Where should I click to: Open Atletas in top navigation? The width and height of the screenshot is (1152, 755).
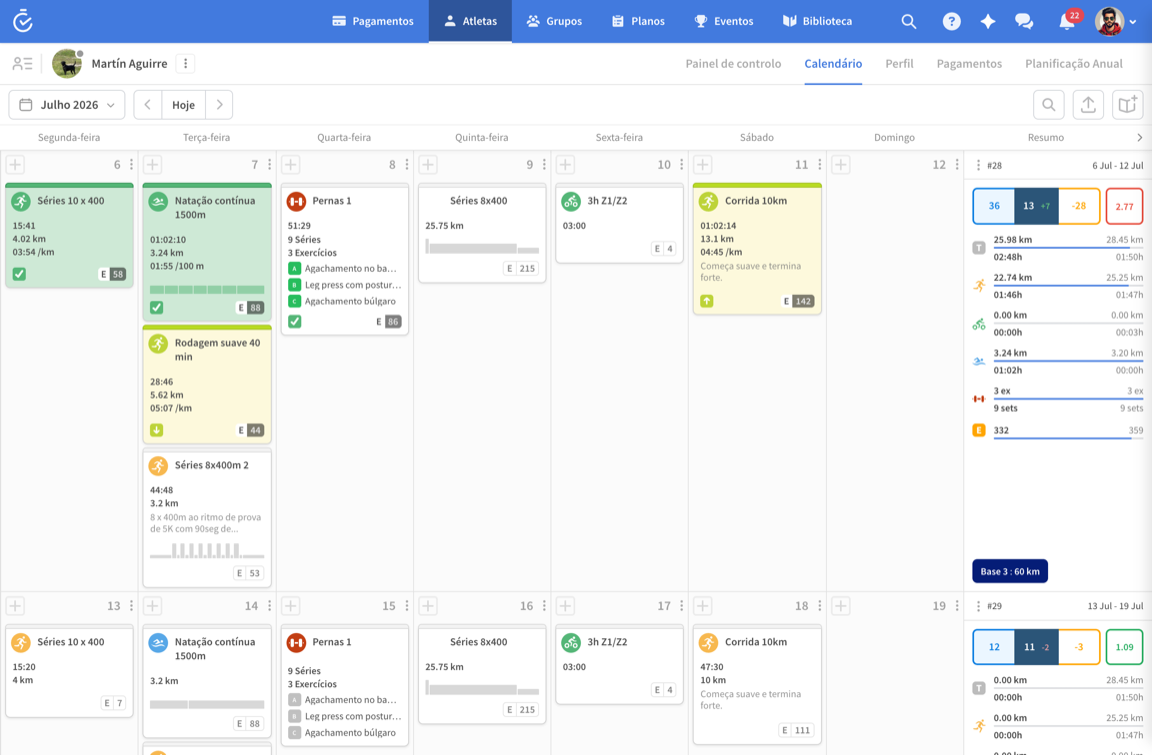470,21
